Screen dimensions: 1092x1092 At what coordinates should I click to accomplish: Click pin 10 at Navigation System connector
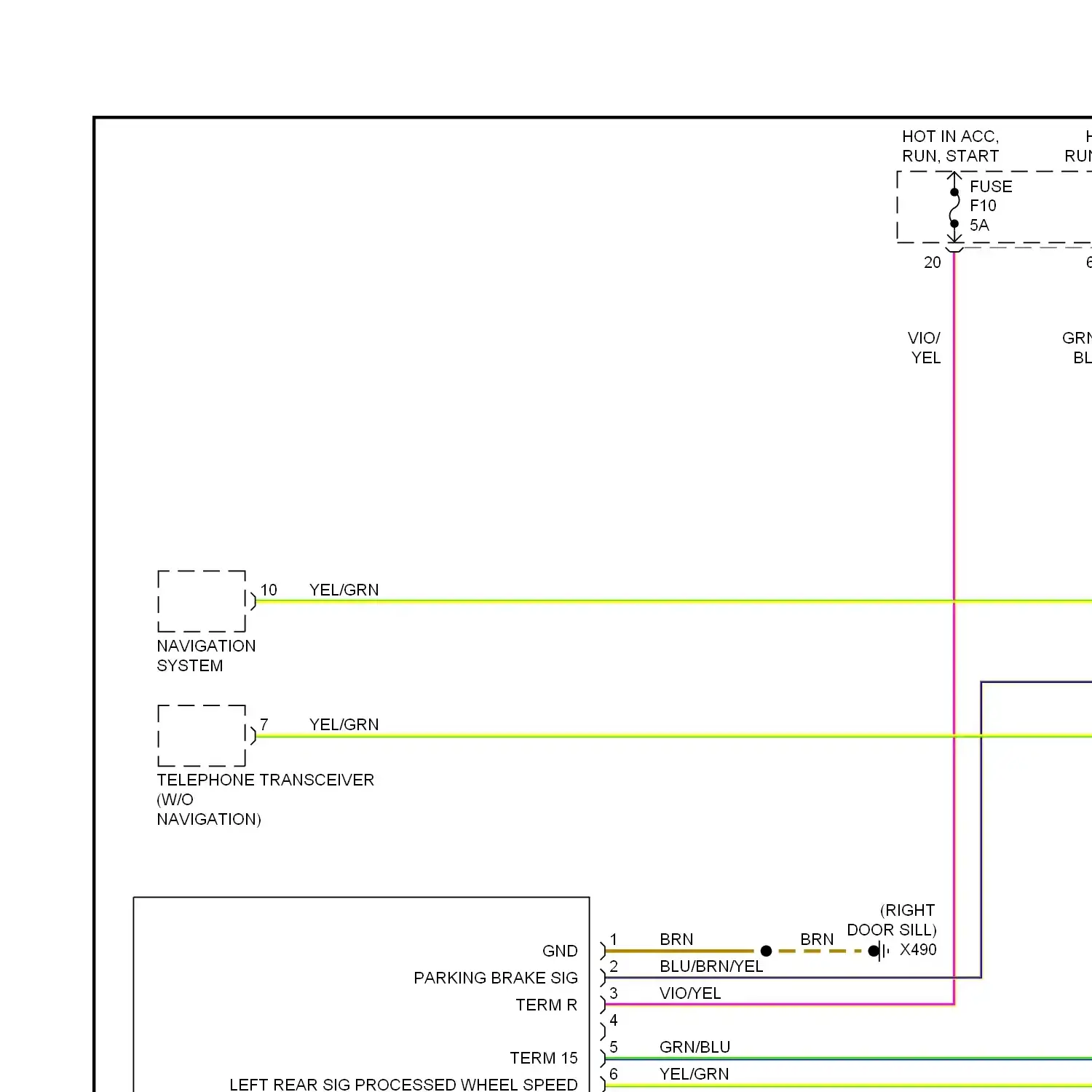coord(269,590)
